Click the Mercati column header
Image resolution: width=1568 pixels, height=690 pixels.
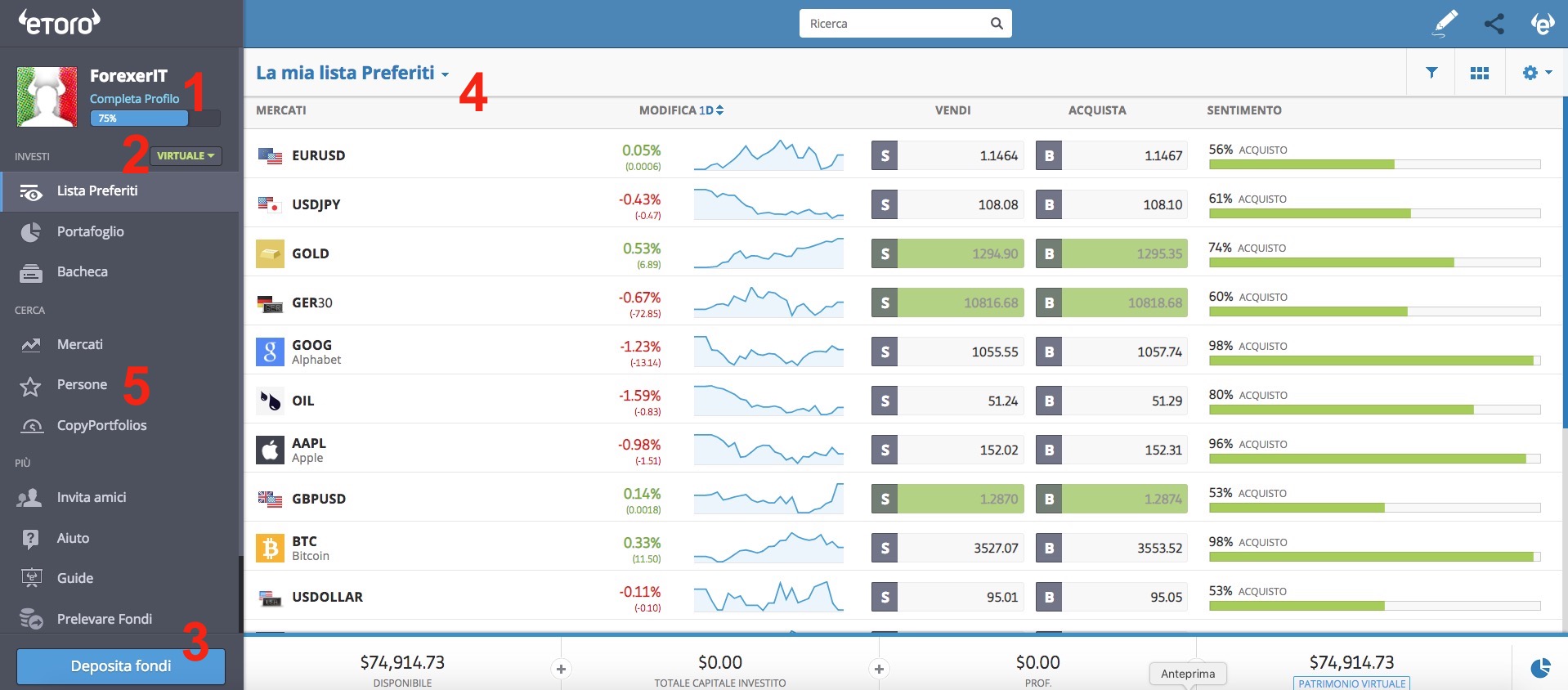pyautogui.click(x=281, y=110)
